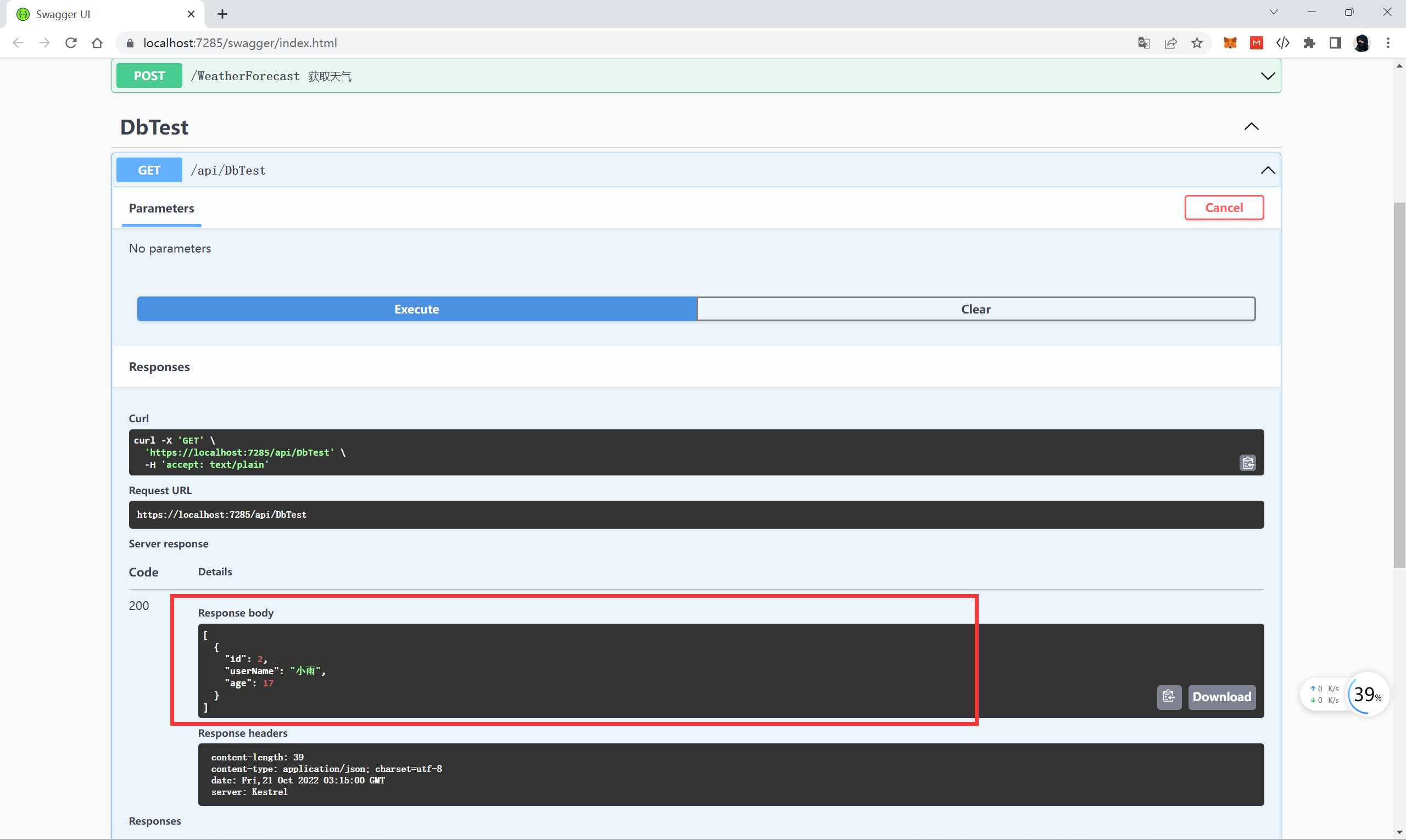Click the browser reload icon

point(71,43)
